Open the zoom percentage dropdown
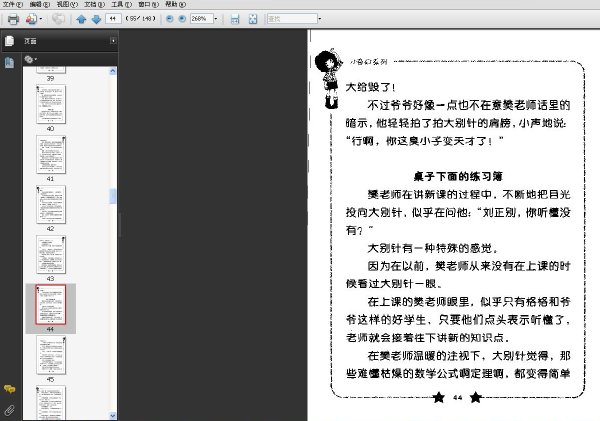The width and height of the screenshot is (600, 421). (217, 19)
